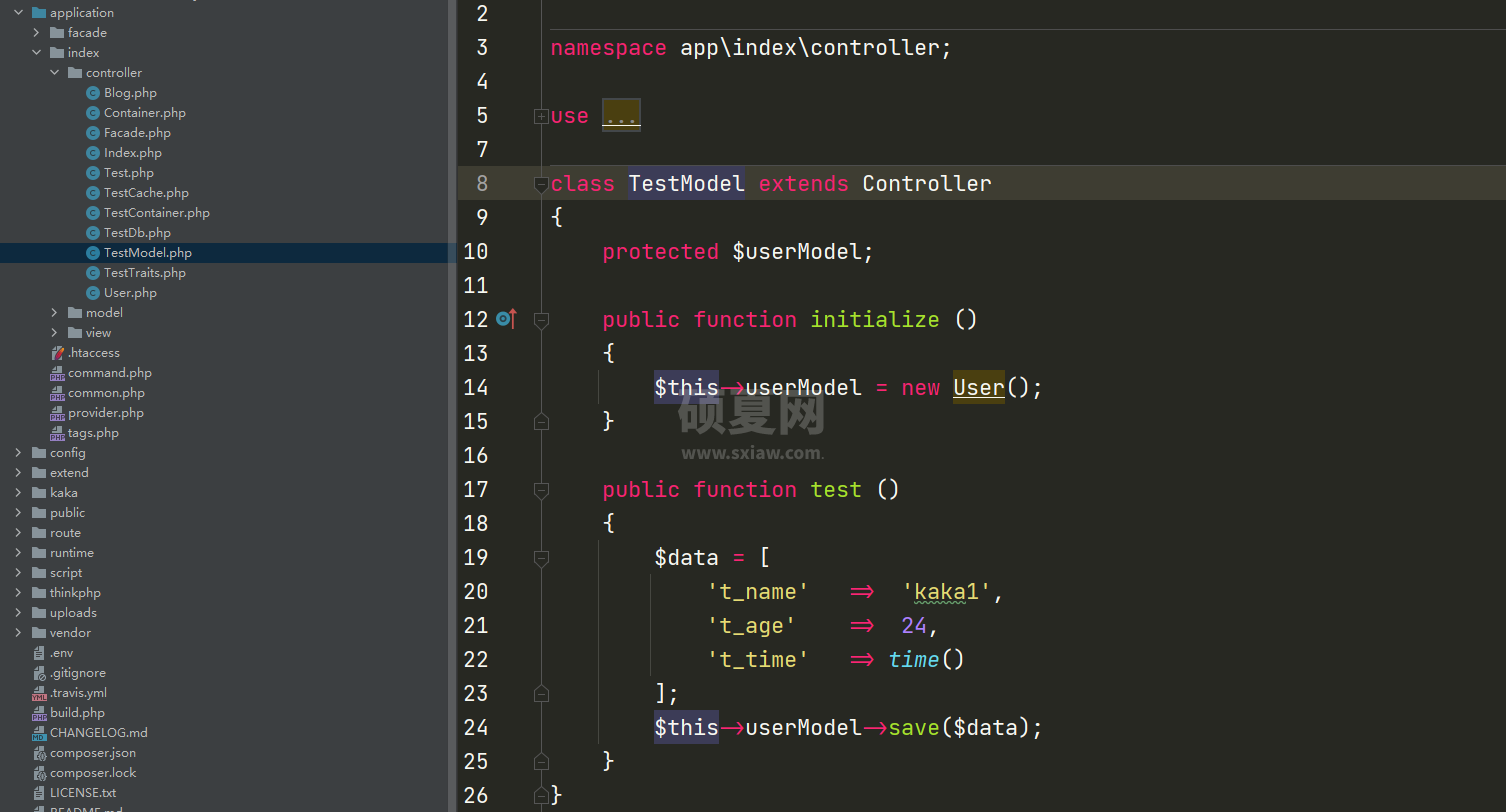Click the override gutter icon on line 12
The image size is (1506, 812).
point(506,319)
